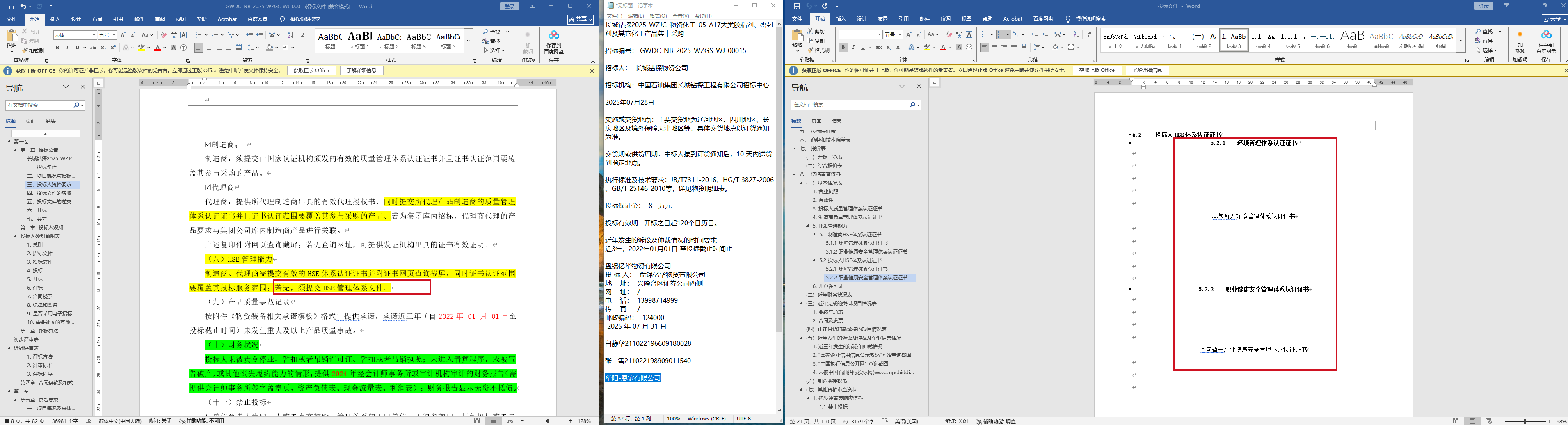The width and height of the screenshot is (1568, 425).
Task: Right-align text in 投标文件 Word ribbon
Action: [1004, 48]
